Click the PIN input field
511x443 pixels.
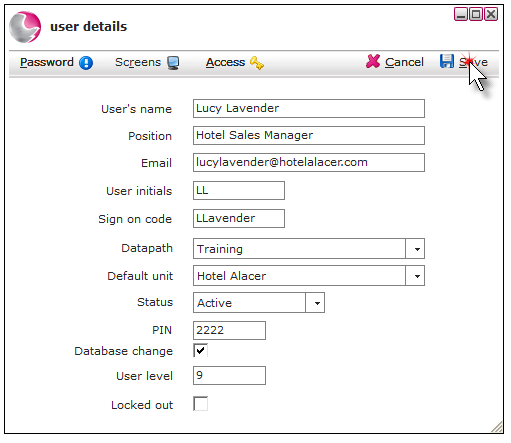click(229, 331)
